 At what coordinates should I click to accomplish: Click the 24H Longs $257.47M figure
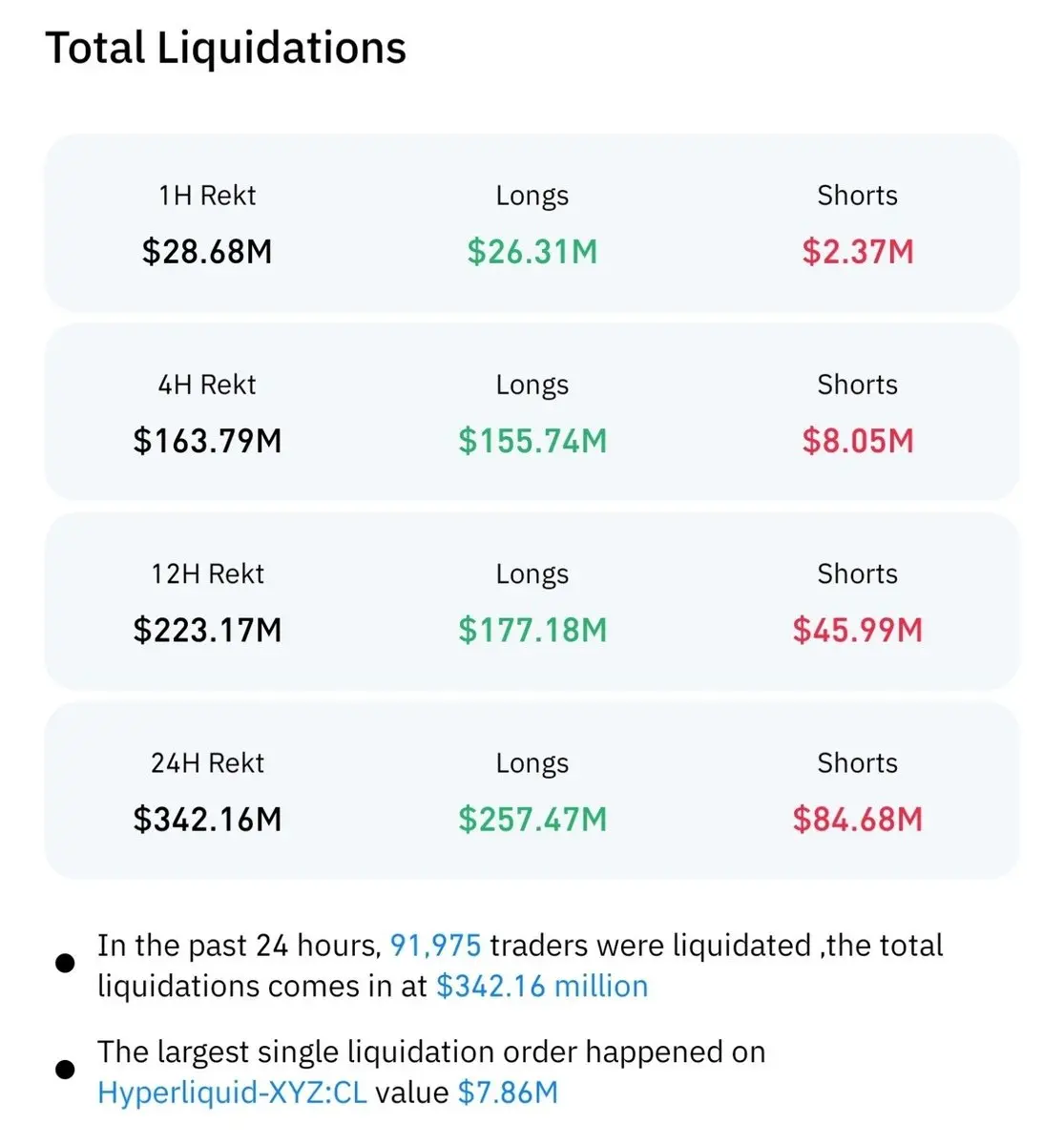(x=532, y=819)
